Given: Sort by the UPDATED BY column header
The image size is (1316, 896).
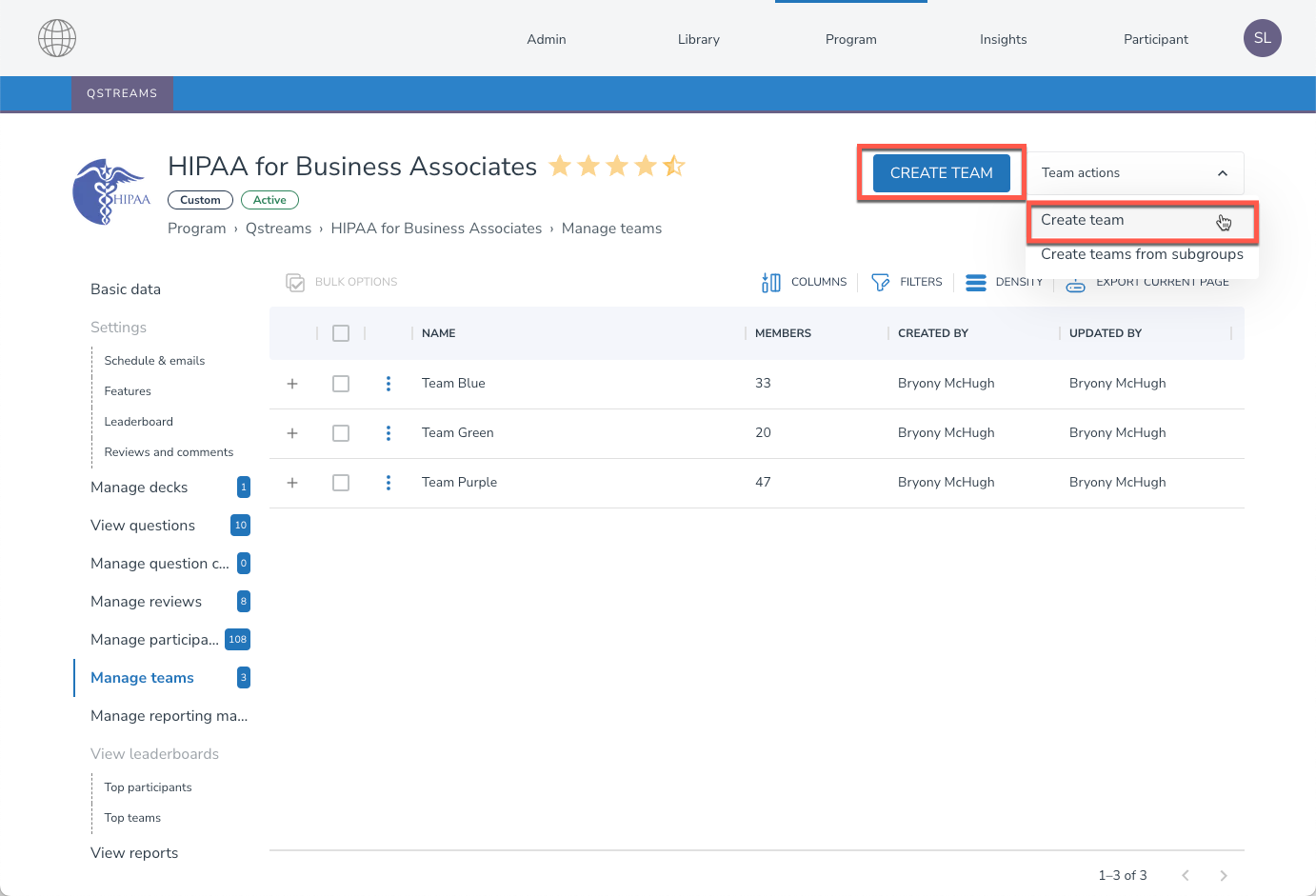Looking at the screenshot, I should pos(1106,333).
